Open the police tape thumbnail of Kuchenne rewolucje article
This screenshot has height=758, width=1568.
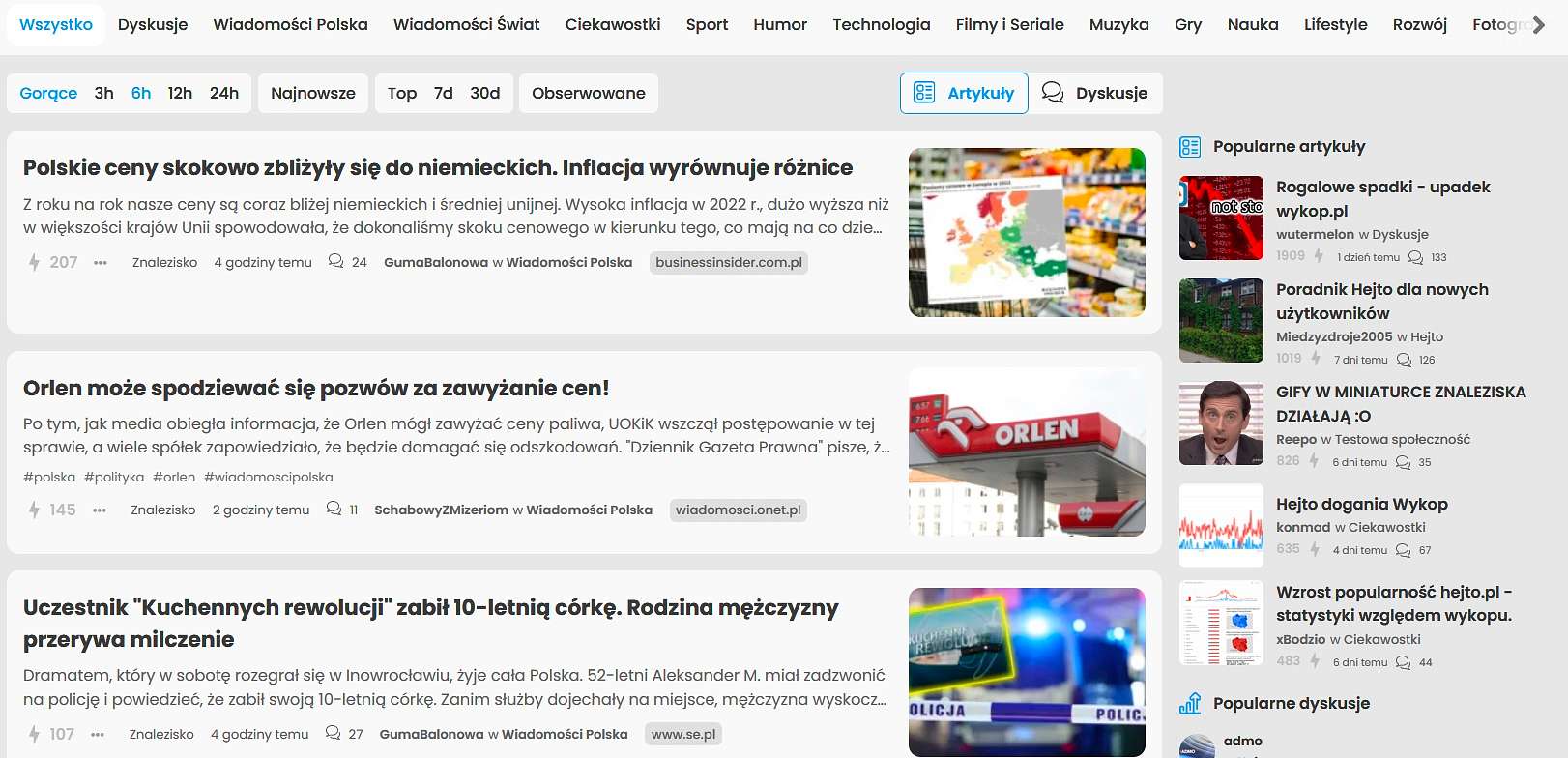pos(1027,672)
